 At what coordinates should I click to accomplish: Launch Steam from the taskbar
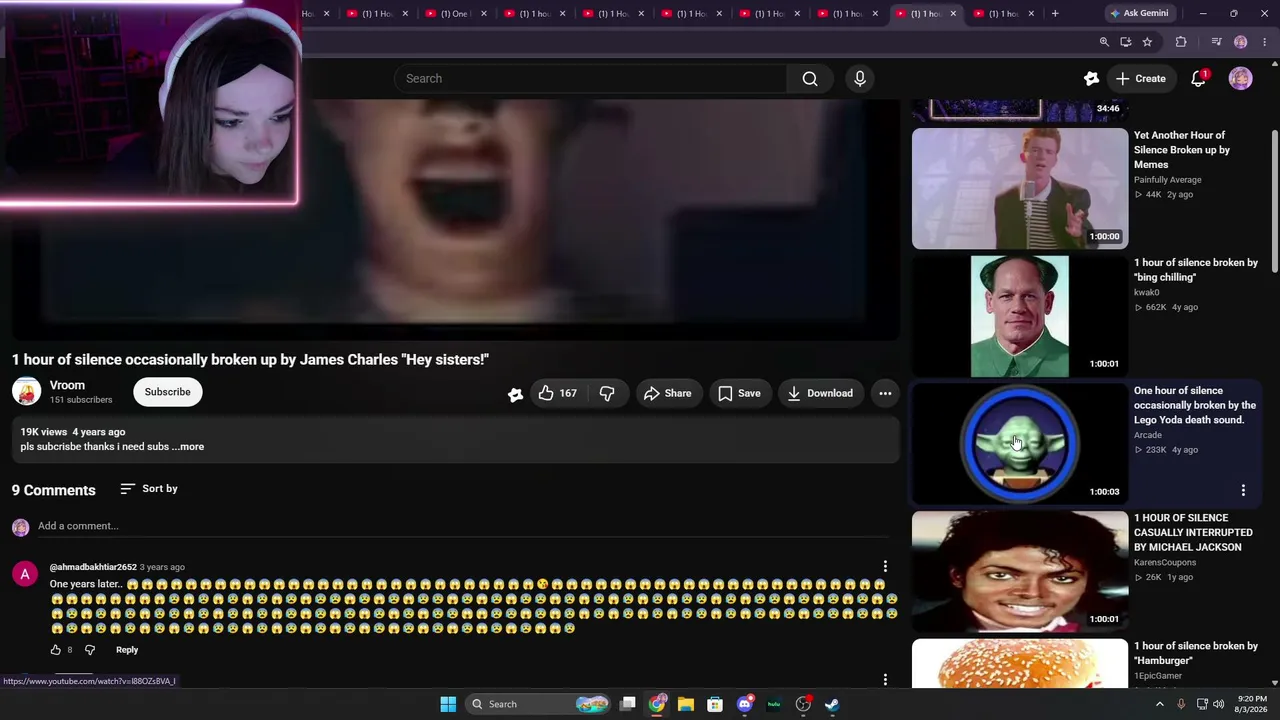tap(832, 704)
